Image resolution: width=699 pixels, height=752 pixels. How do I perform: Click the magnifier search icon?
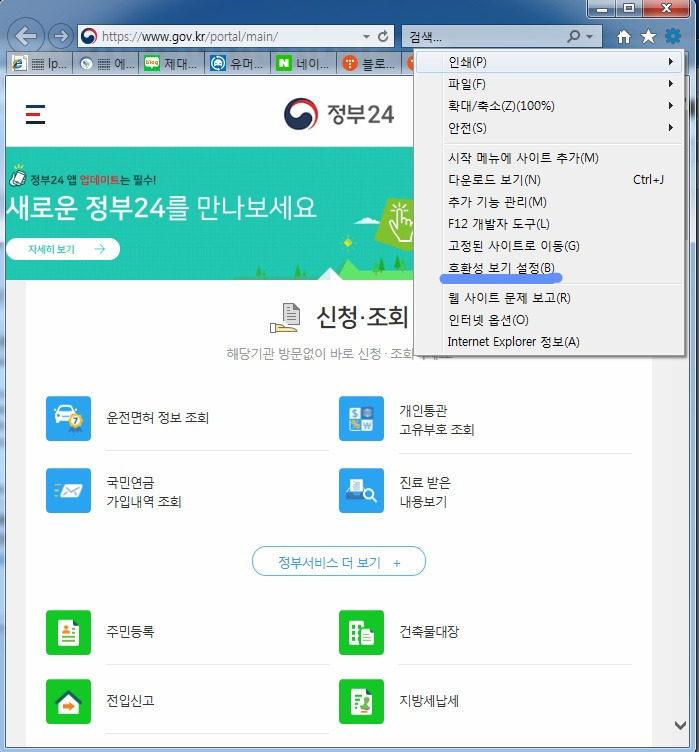click(x=573, y=36)
